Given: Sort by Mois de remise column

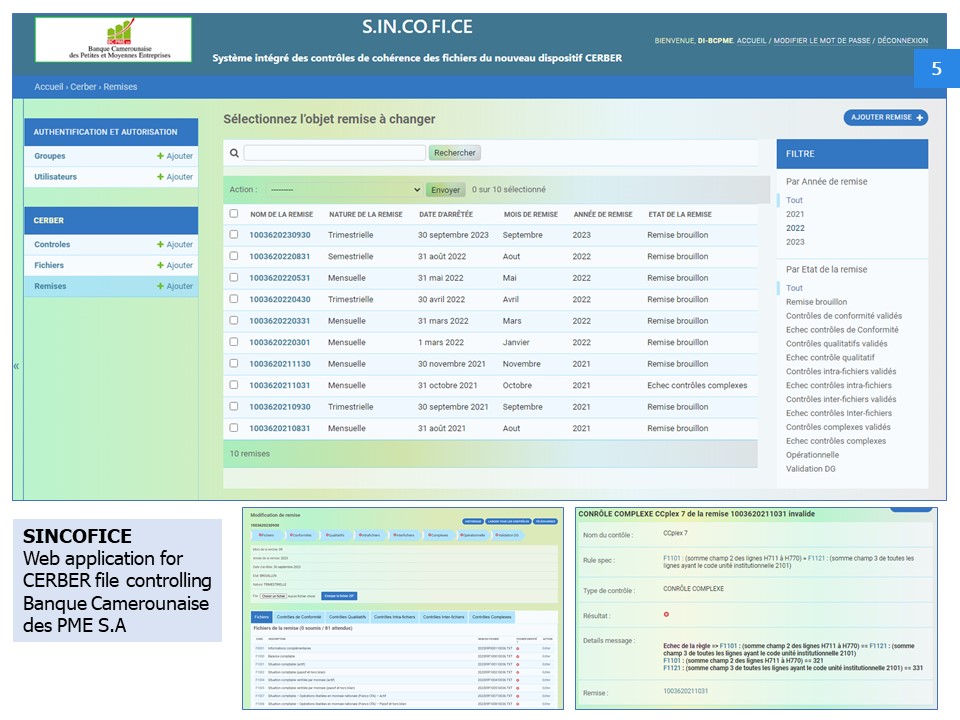Looking at the screenshot, I should point(531,214).
